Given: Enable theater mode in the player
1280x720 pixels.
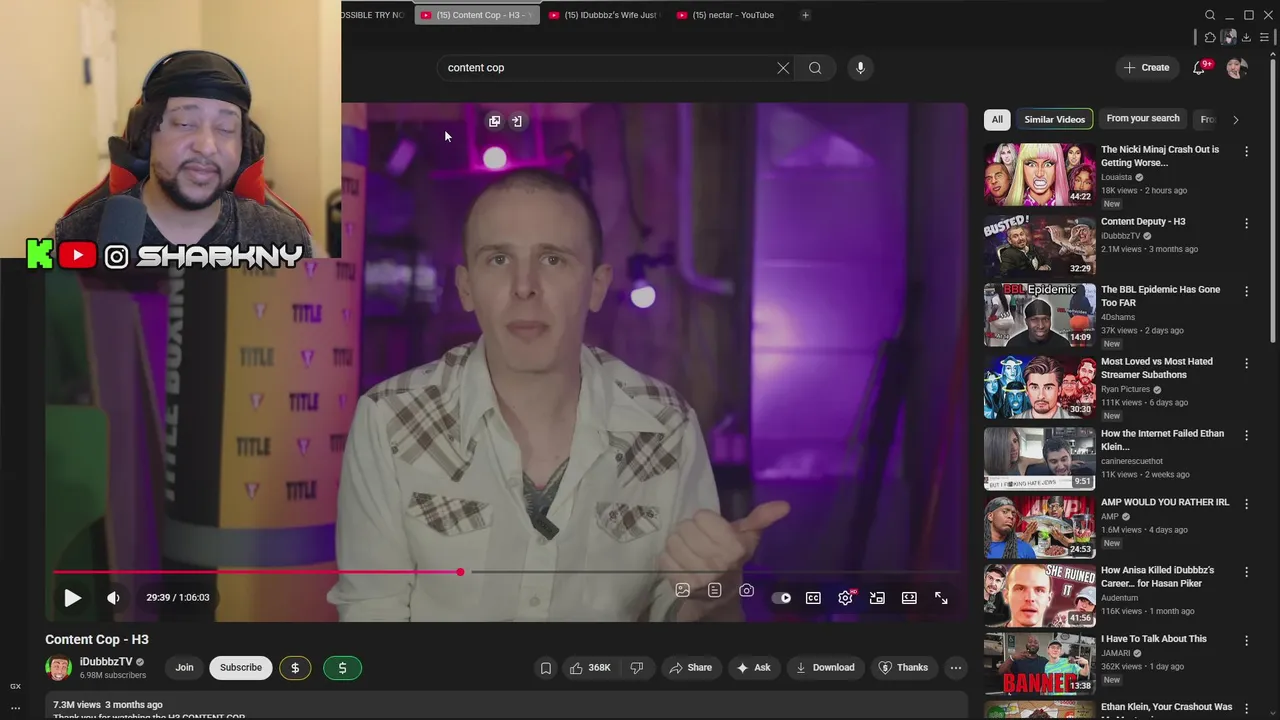Looking at the screenshot, I should tap(909, 598).
